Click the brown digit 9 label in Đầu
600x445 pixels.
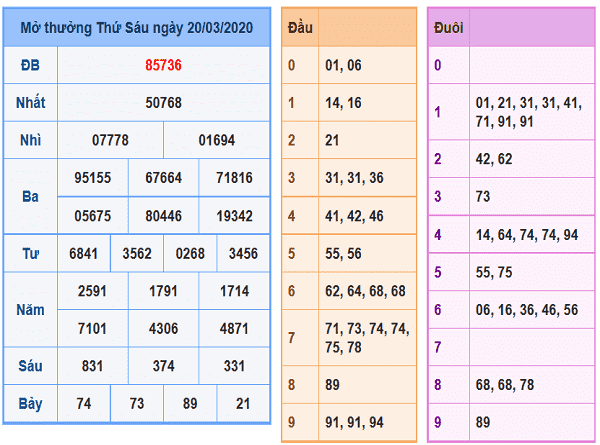coord(292,422)
